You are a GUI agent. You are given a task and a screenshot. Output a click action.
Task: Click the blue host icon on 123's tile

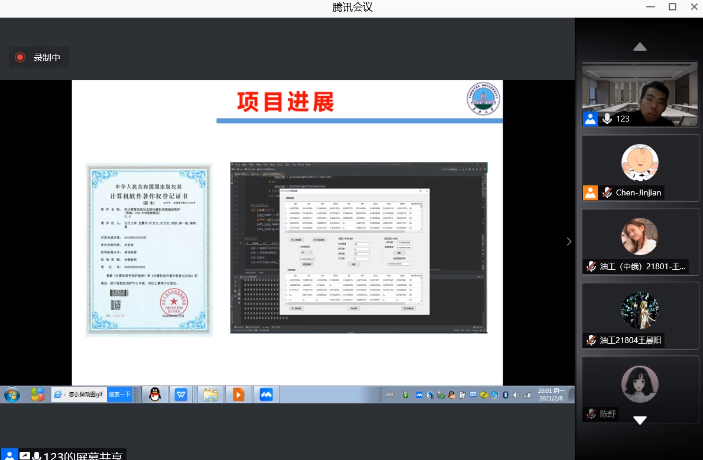[591, 119]
